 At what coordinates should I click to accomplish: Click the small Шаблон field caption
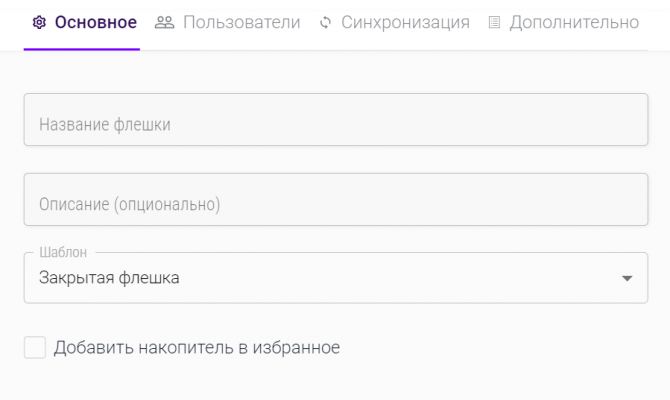63,253
